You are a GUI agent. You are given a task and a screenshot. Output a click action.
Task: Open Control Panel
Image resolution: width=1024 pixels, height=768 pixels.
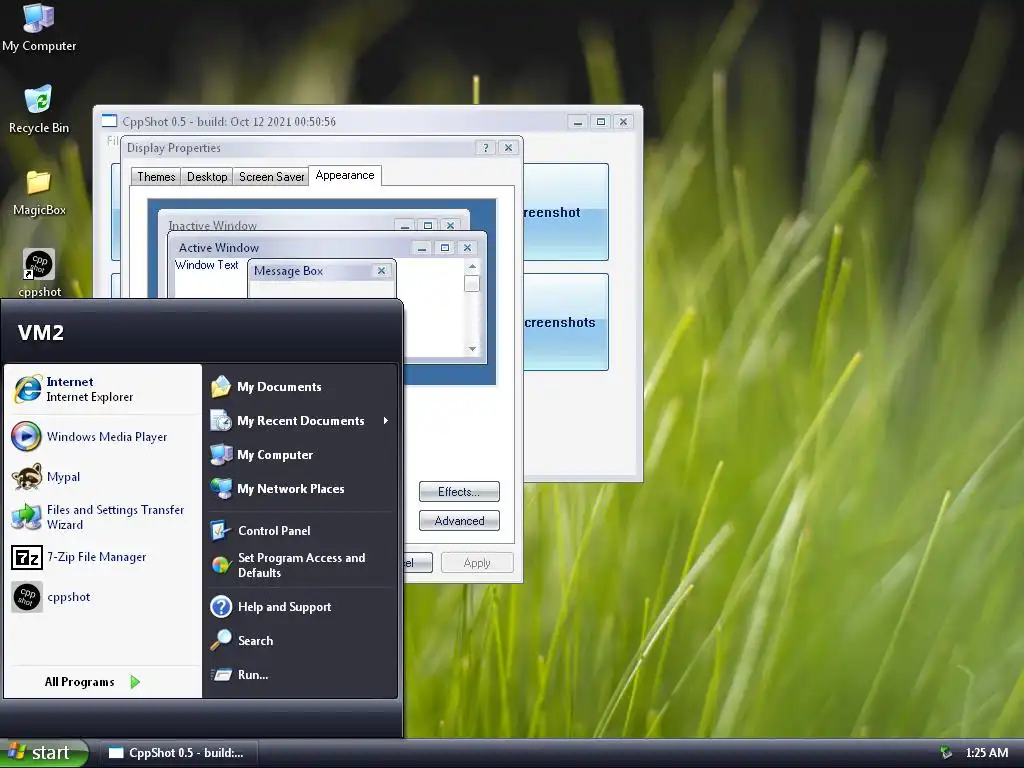point(300,530)
